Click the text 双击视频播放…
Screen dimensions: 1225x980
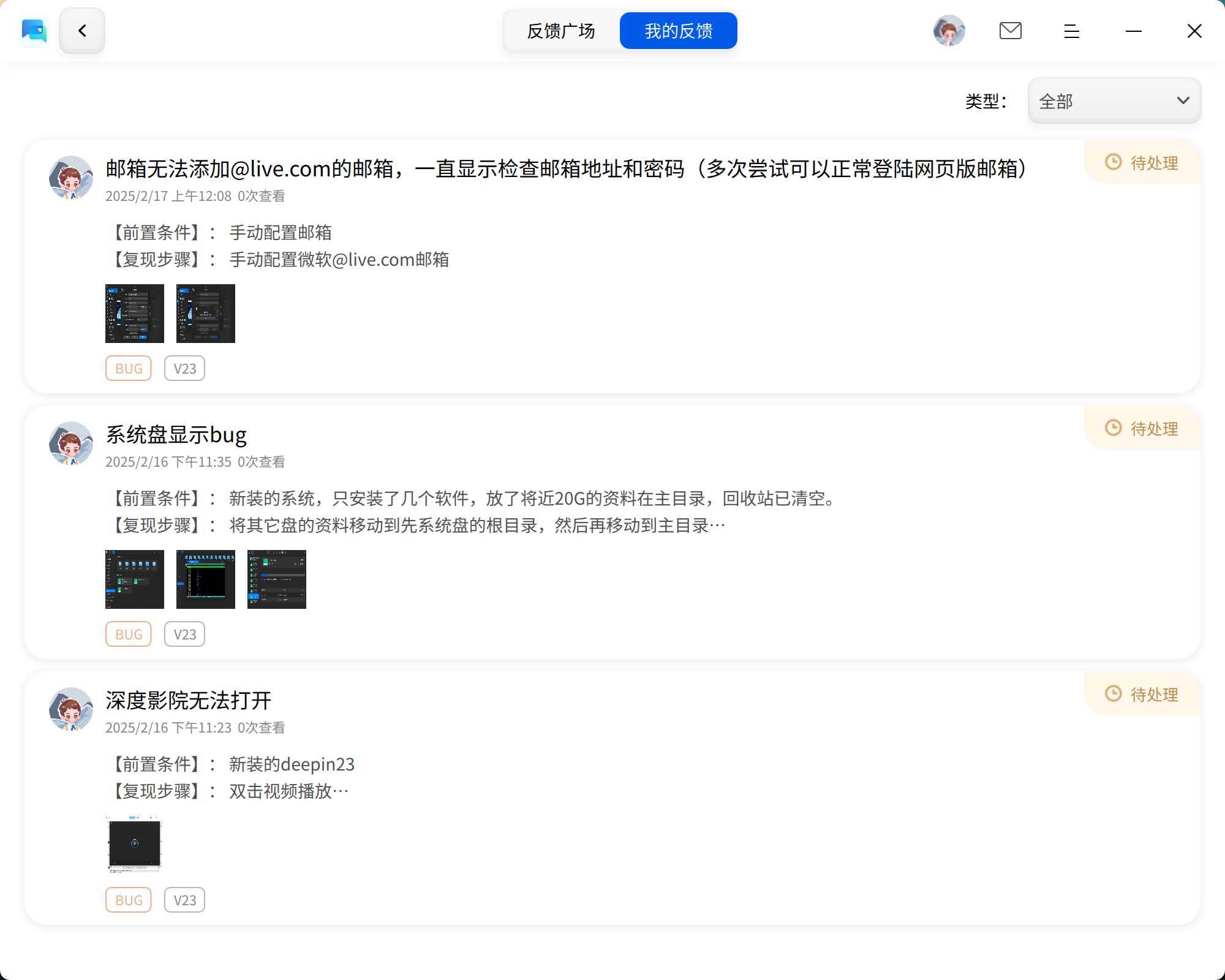289,791
